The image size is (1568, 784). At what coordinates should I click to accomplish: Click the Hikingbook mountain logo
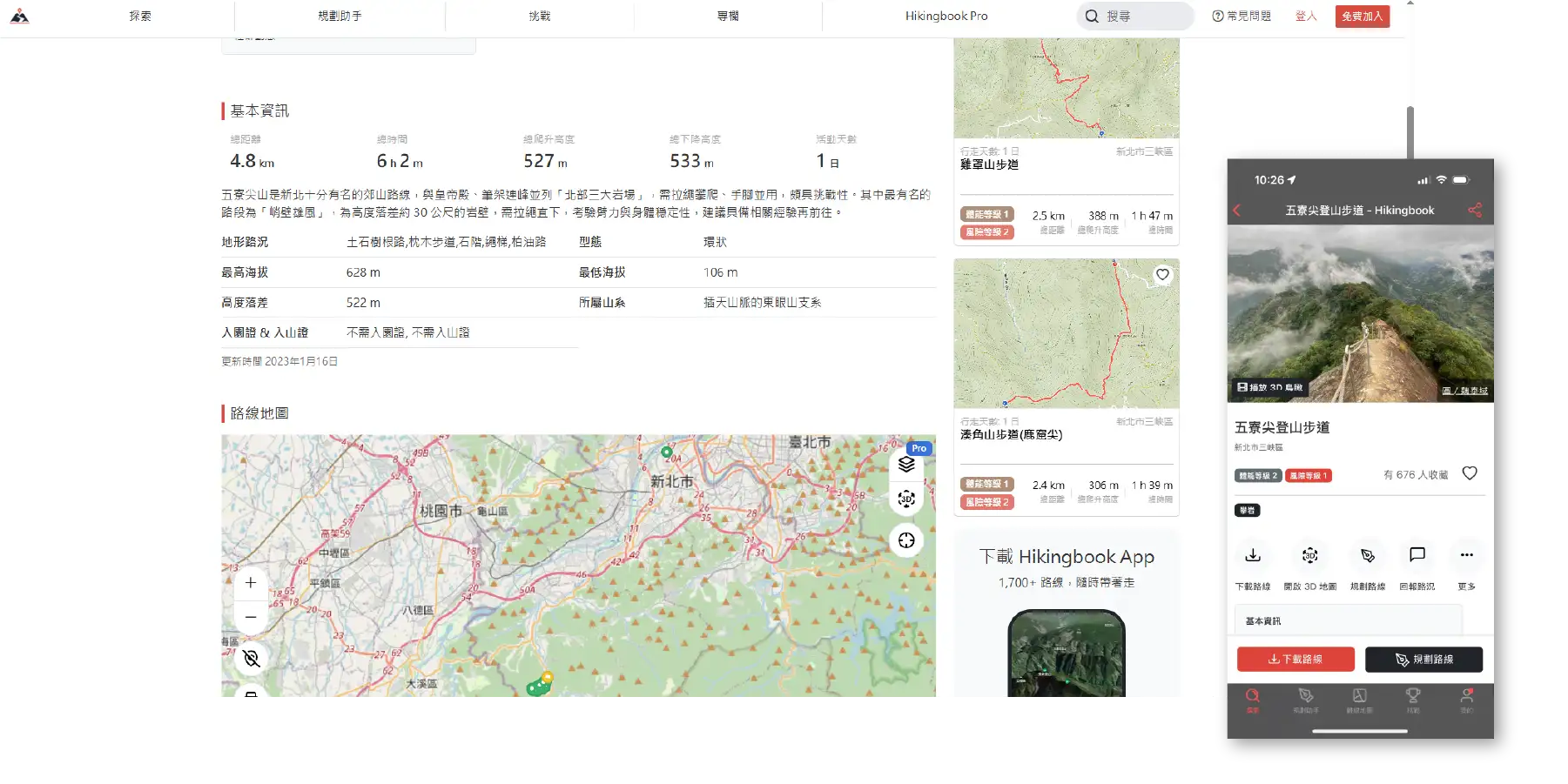[x=19, y=16]
